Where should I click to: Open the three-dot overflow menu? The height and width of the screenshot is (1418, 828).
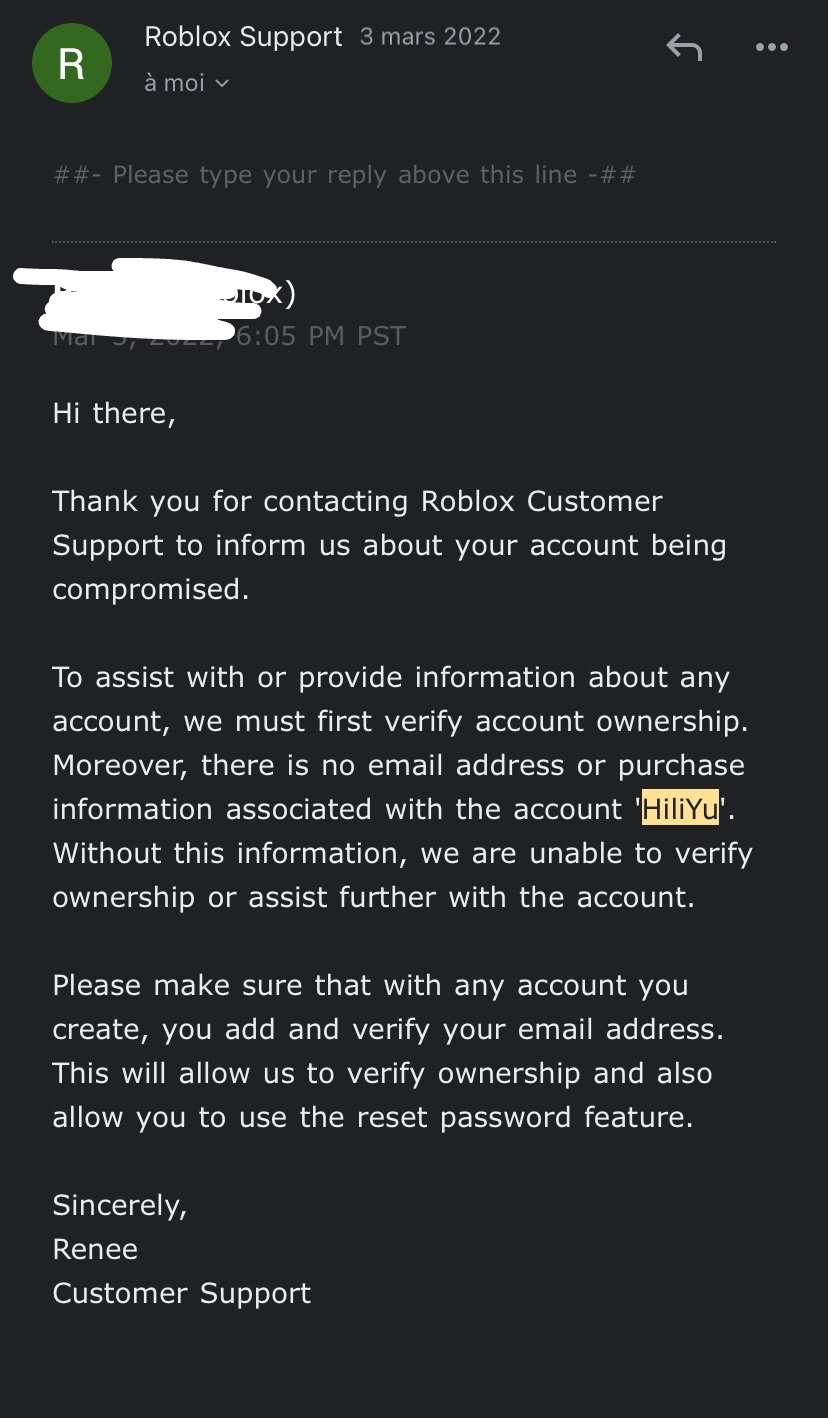pos(771,47)
